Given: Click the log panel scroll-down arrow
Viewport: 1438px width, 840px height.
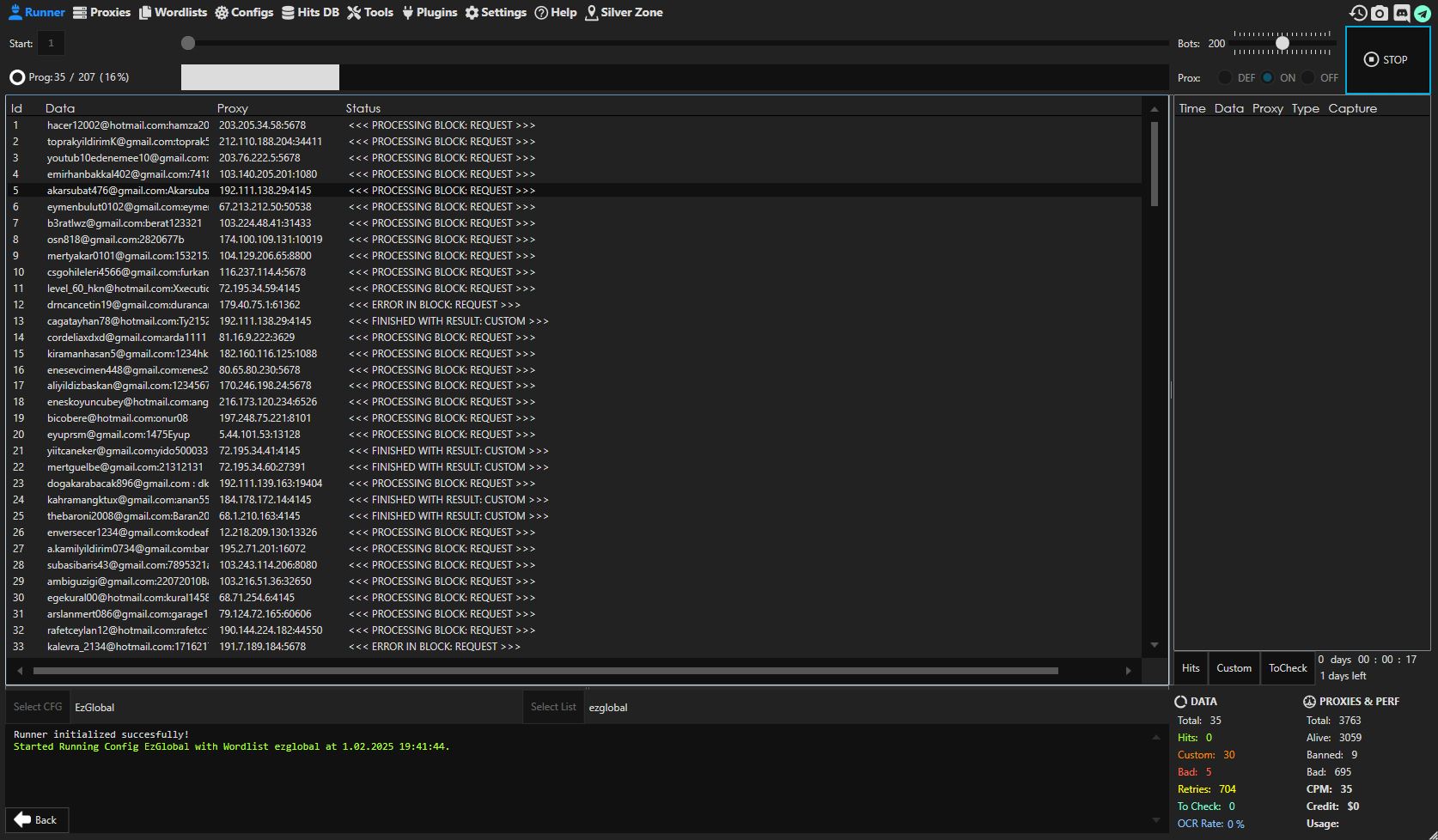Looking at the screenshot, I should pos(1156,820).
